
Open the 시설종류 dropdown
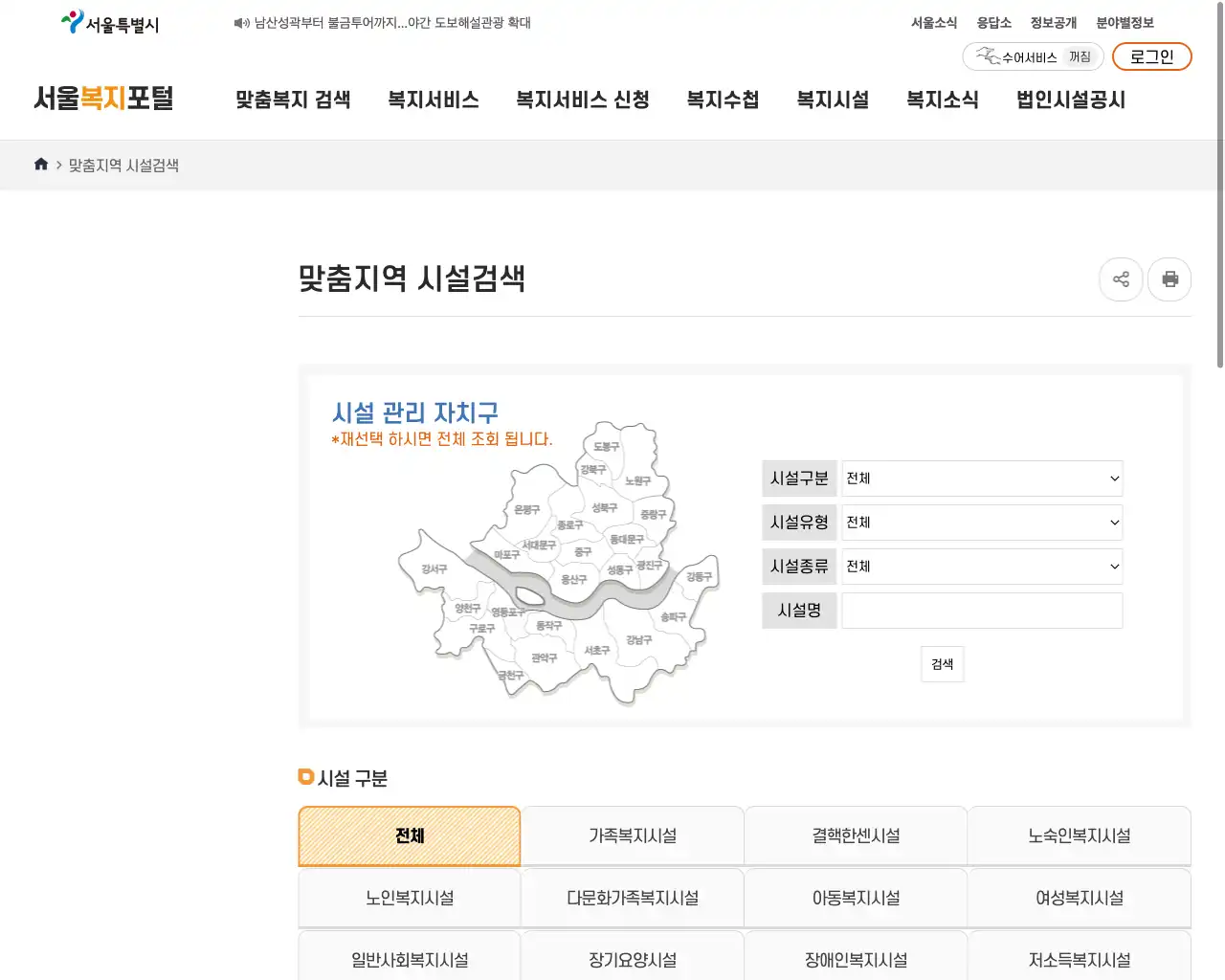pyautogui.click(x=982, y=567)
